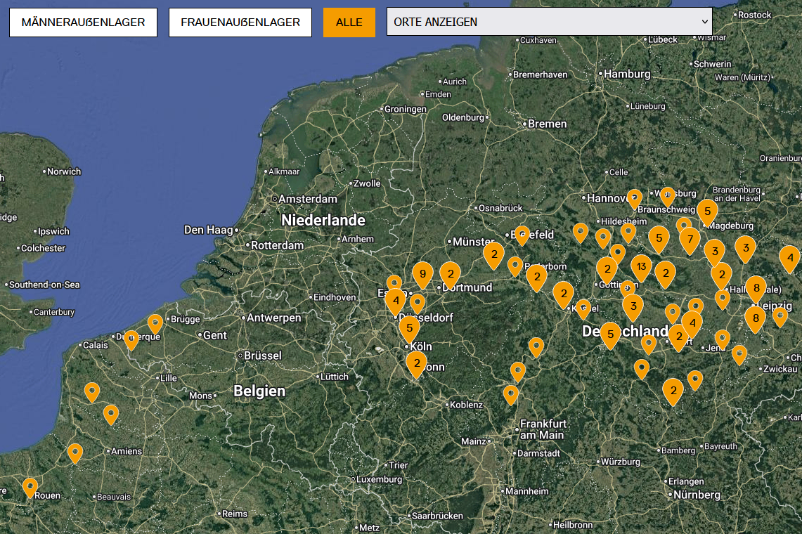
Task: Select the 2 cluster next to Dortmund
Action: [450, 272]
